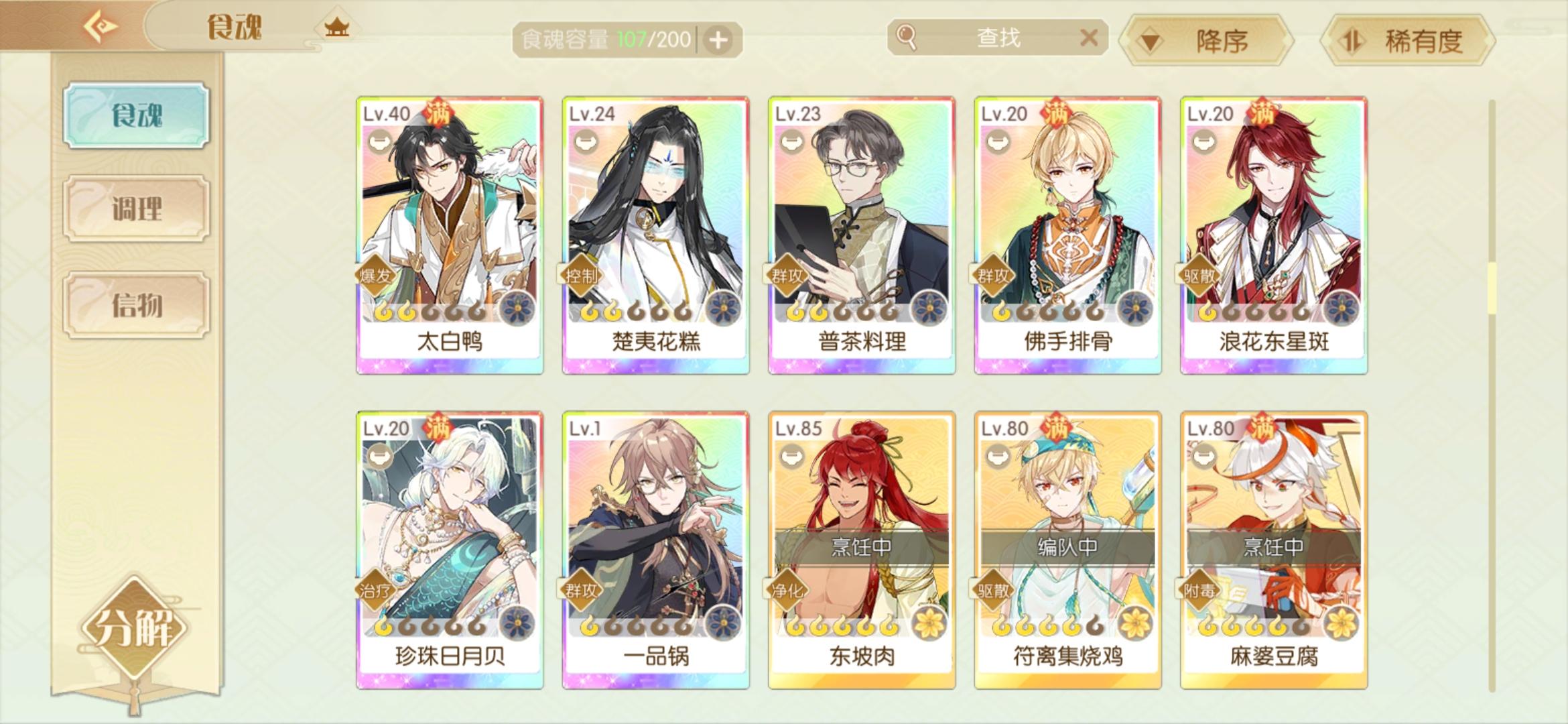Toggle the round lock icon on 一品锅
Screen dimensions: 1568x724
[586, 457]
